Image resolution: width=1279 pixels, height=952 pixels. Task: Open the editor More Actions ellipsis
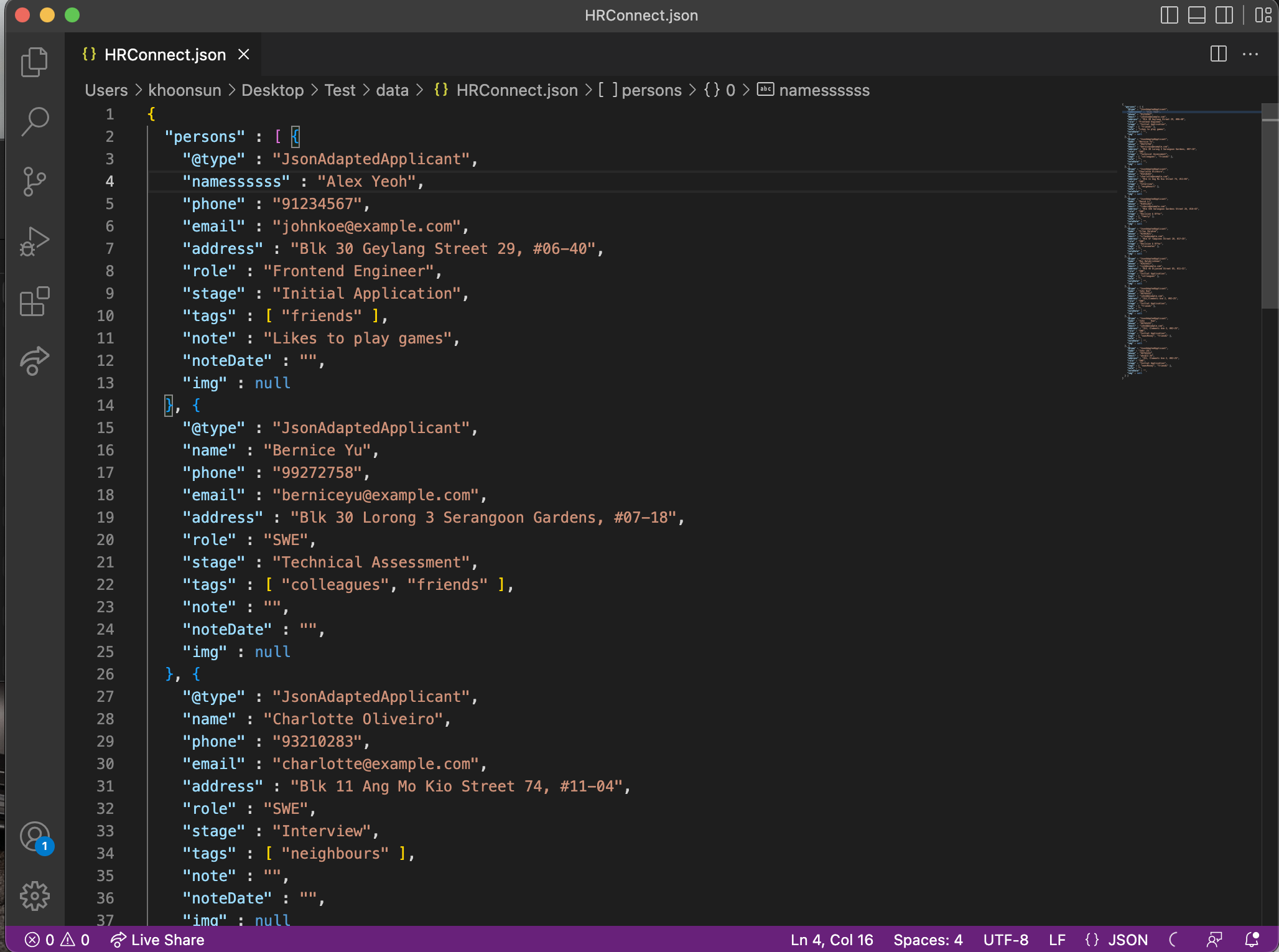(1250, 55)
